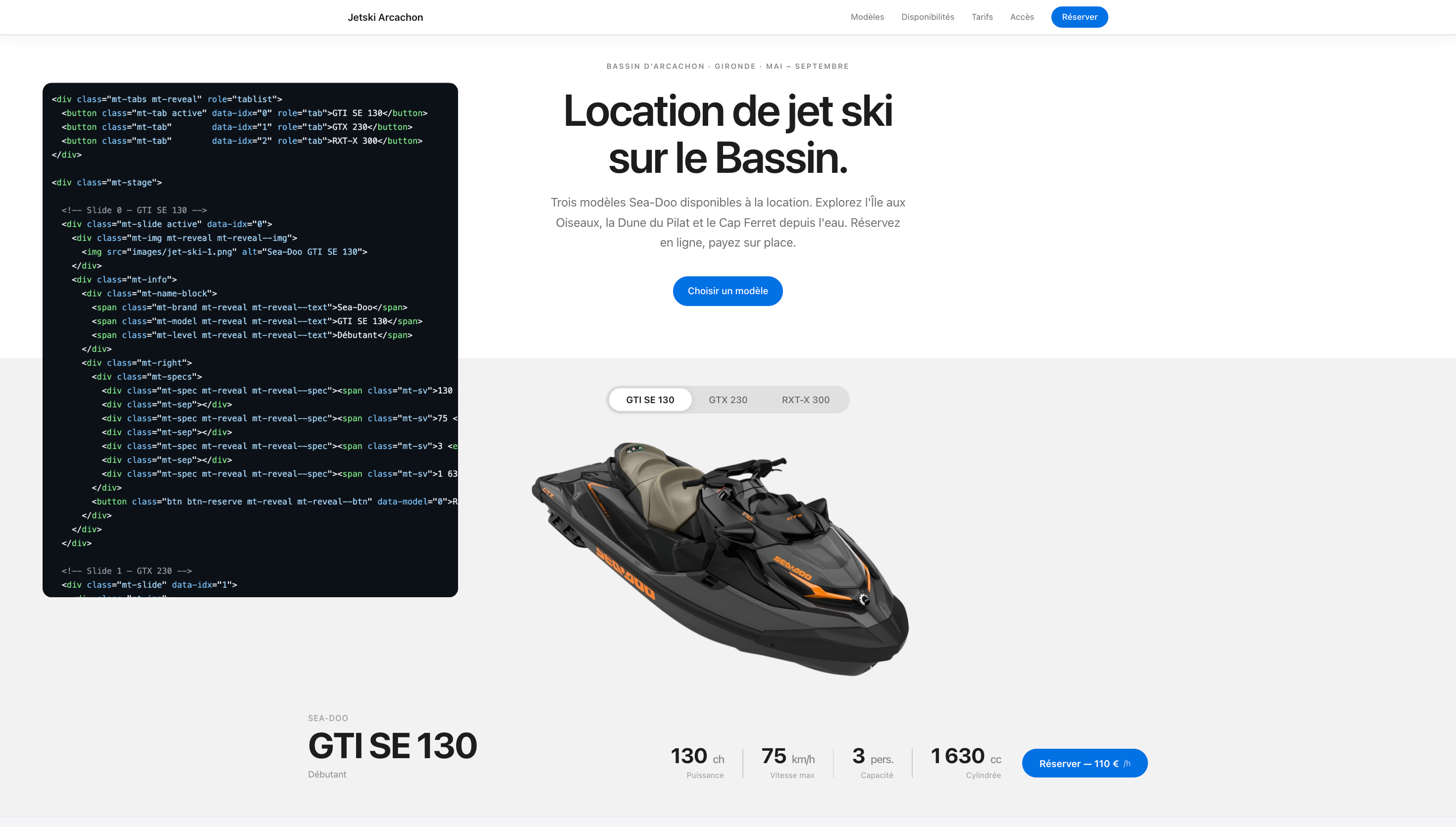The width and height of the screenshot is (1456, 827).
Task: Click the 75 km/h Vitesse max spec
Action: 787,762
